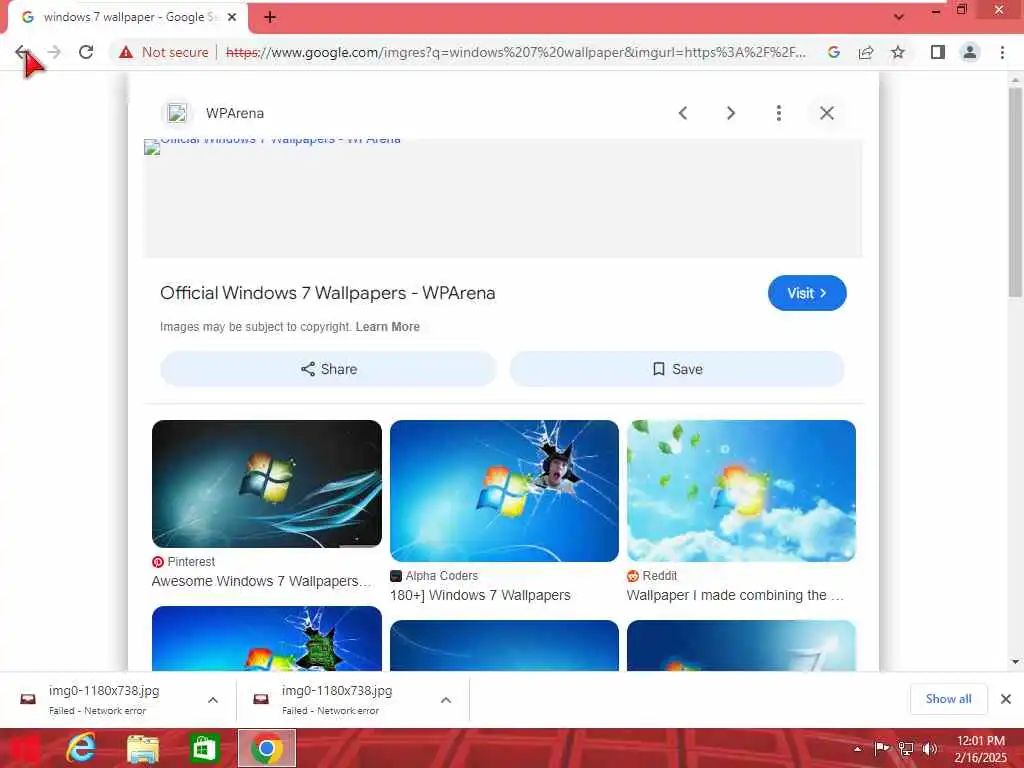
Task: Launch Internet Explorer from taskbar
Action: point(81,748)
